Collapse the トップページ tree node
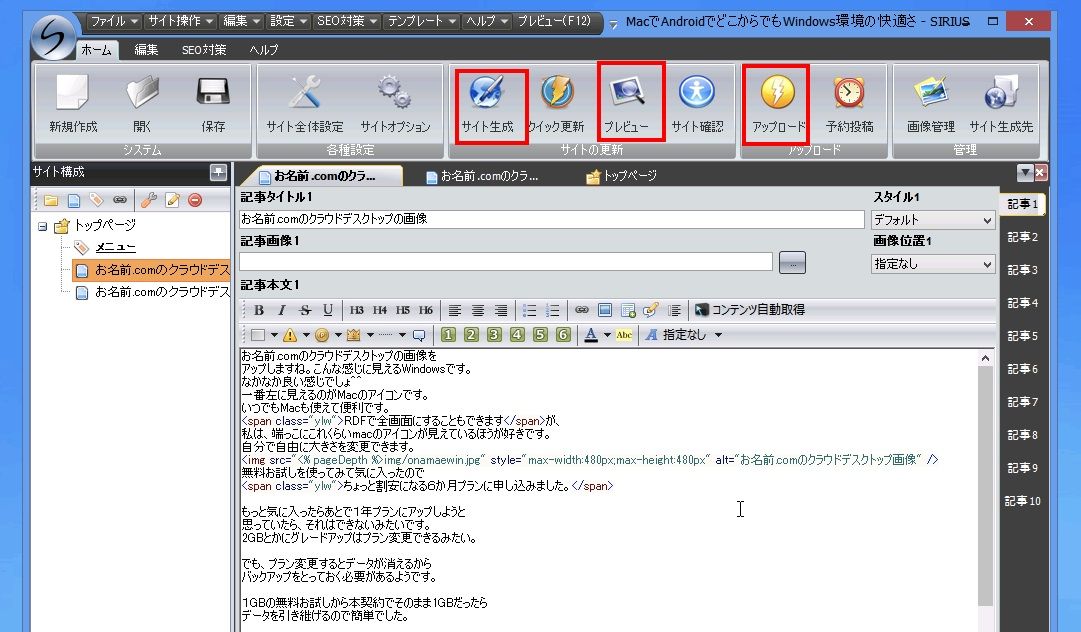Screen dimensions: 1081x632 click(x=43, y=225)
